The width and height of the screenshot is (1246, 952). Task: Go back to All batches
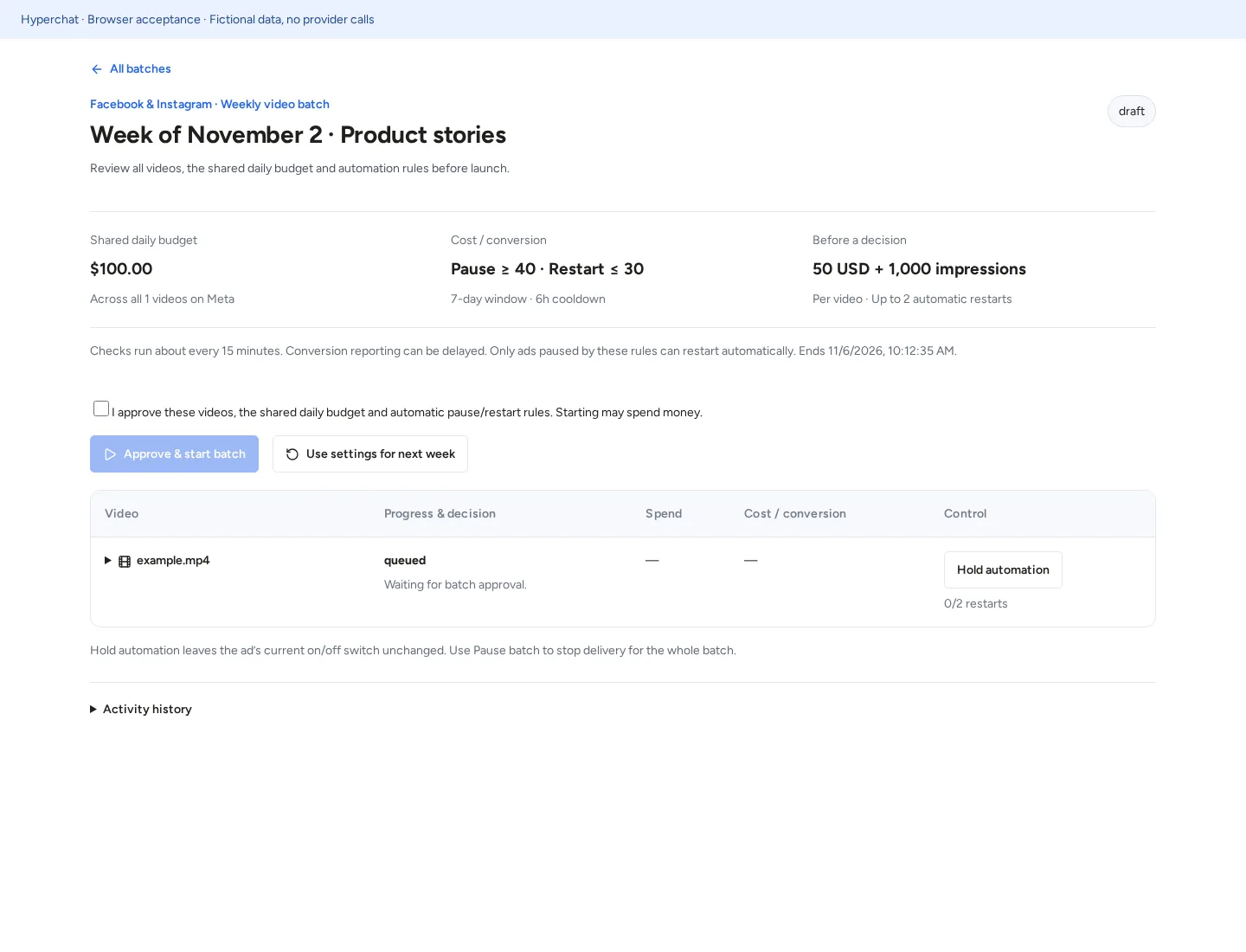pos(131,69)
